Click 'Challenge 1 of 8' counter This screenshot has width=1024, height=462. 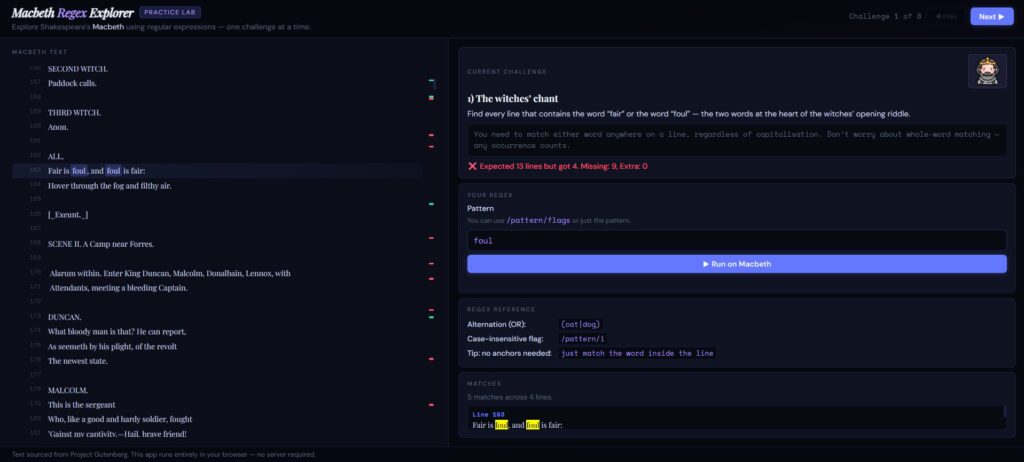885,16
